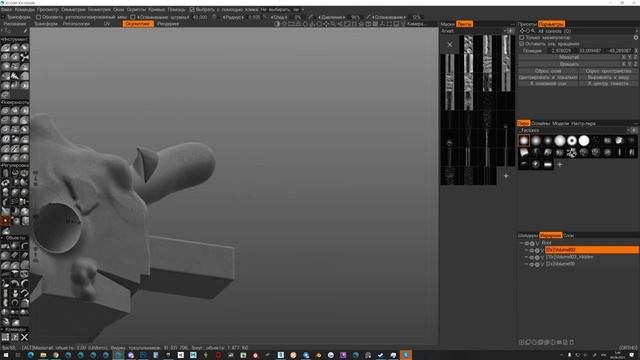Switch to the Шейдеры tab
The width and height of the screenshot is (640, 360).
coord(528,236)
